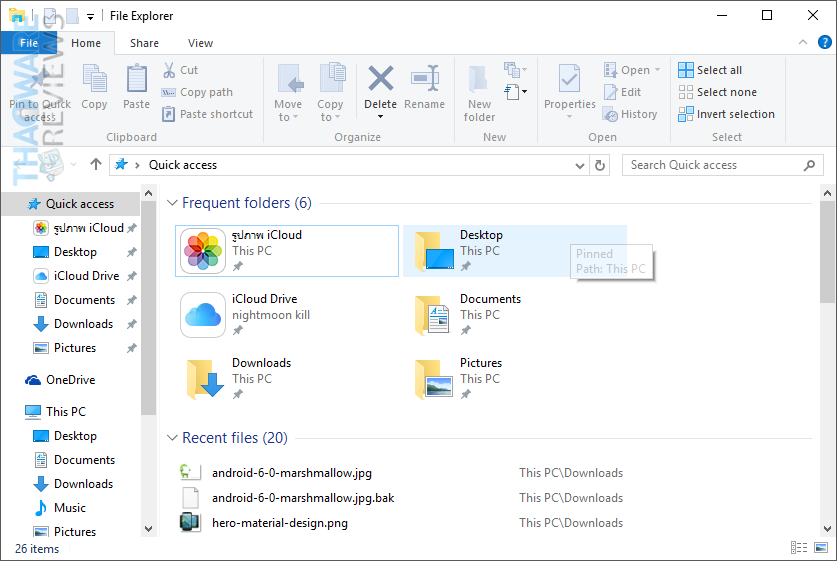The image size is (837, 561).
Task: Select the file android-6-0-marshmallow.jpg.bak
Action: point(303,498)
